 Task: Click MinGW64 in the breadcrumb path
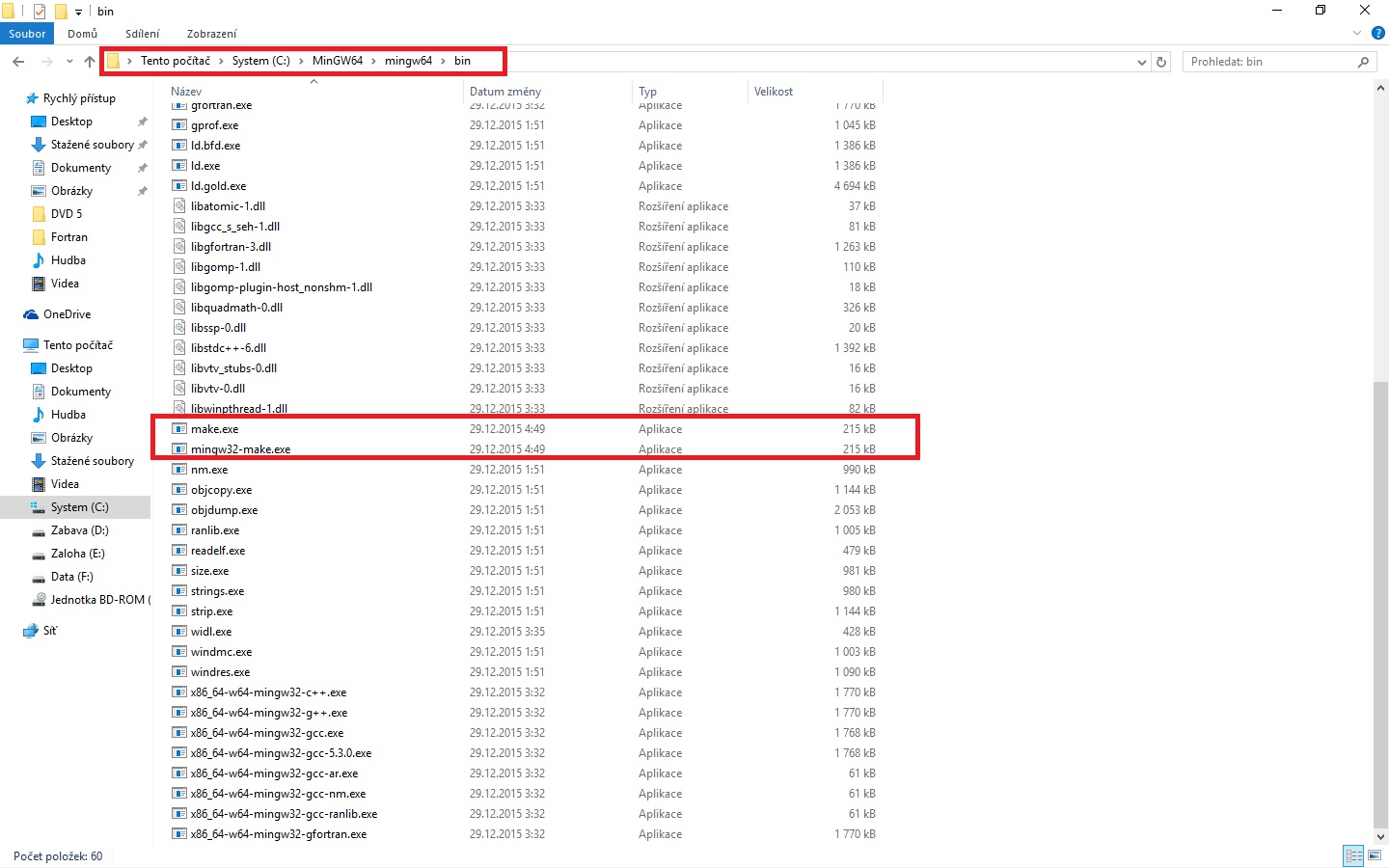[338, 61]
